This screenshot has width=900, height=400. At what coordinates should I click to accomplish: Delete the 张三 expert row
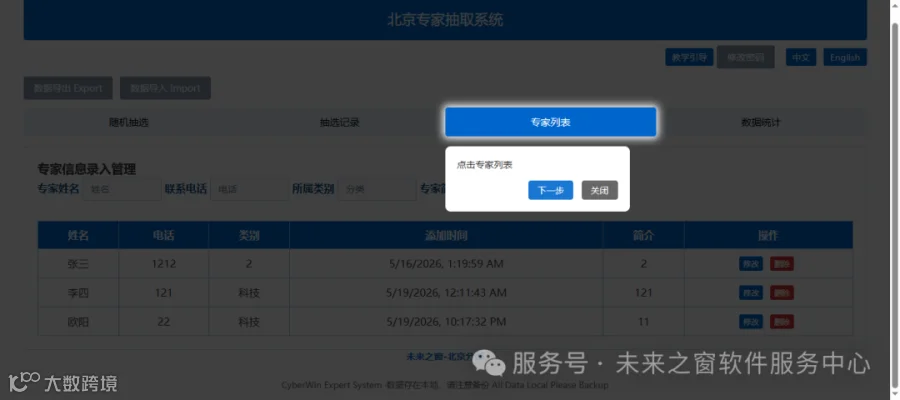pos(782,264)
